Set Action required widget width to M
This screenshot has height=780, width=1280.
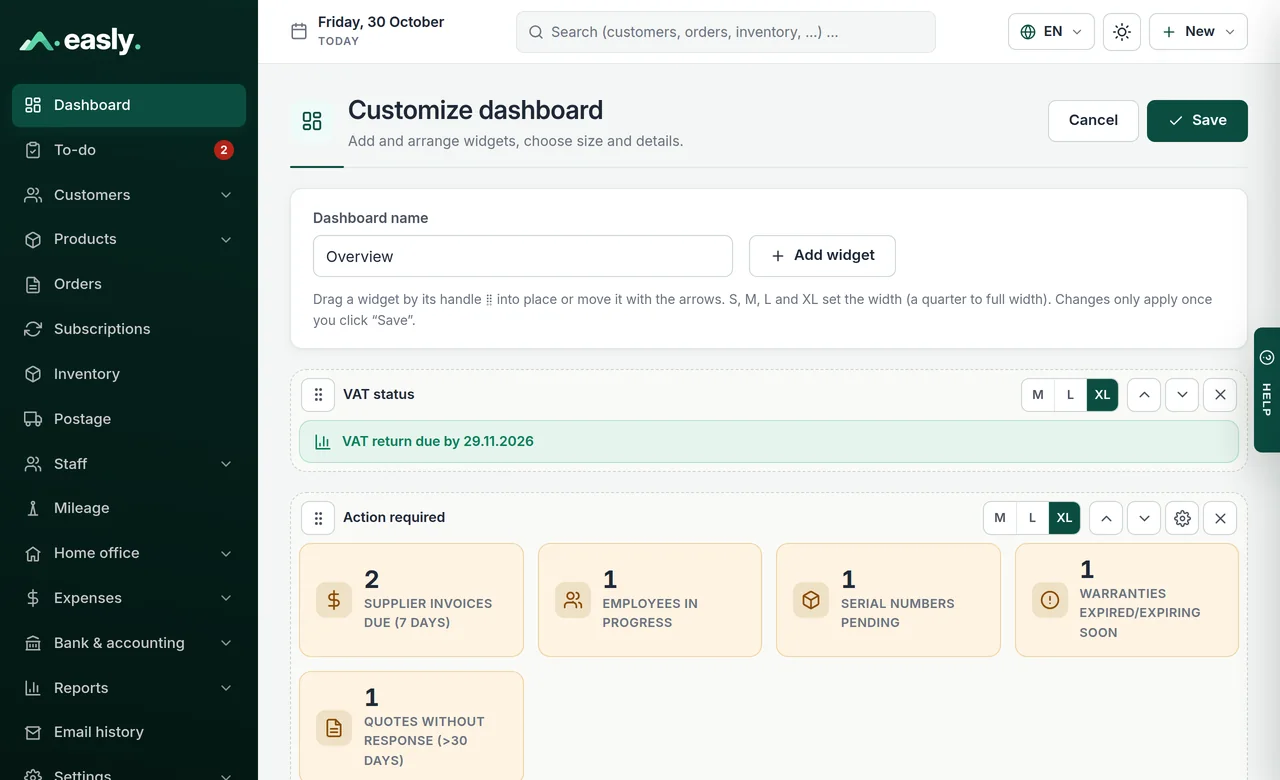click(x=1000, y=518)
